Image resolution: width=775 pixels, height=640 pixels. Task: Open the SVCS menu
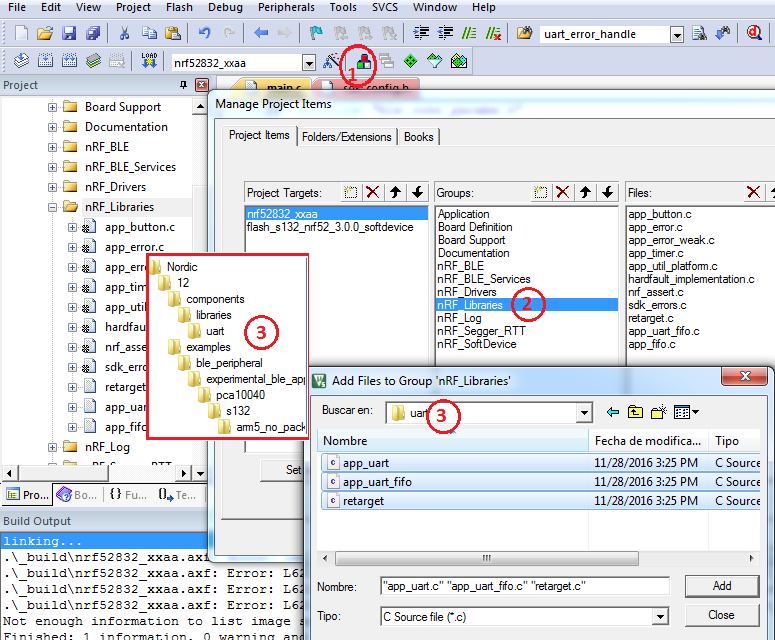[385, 7]
